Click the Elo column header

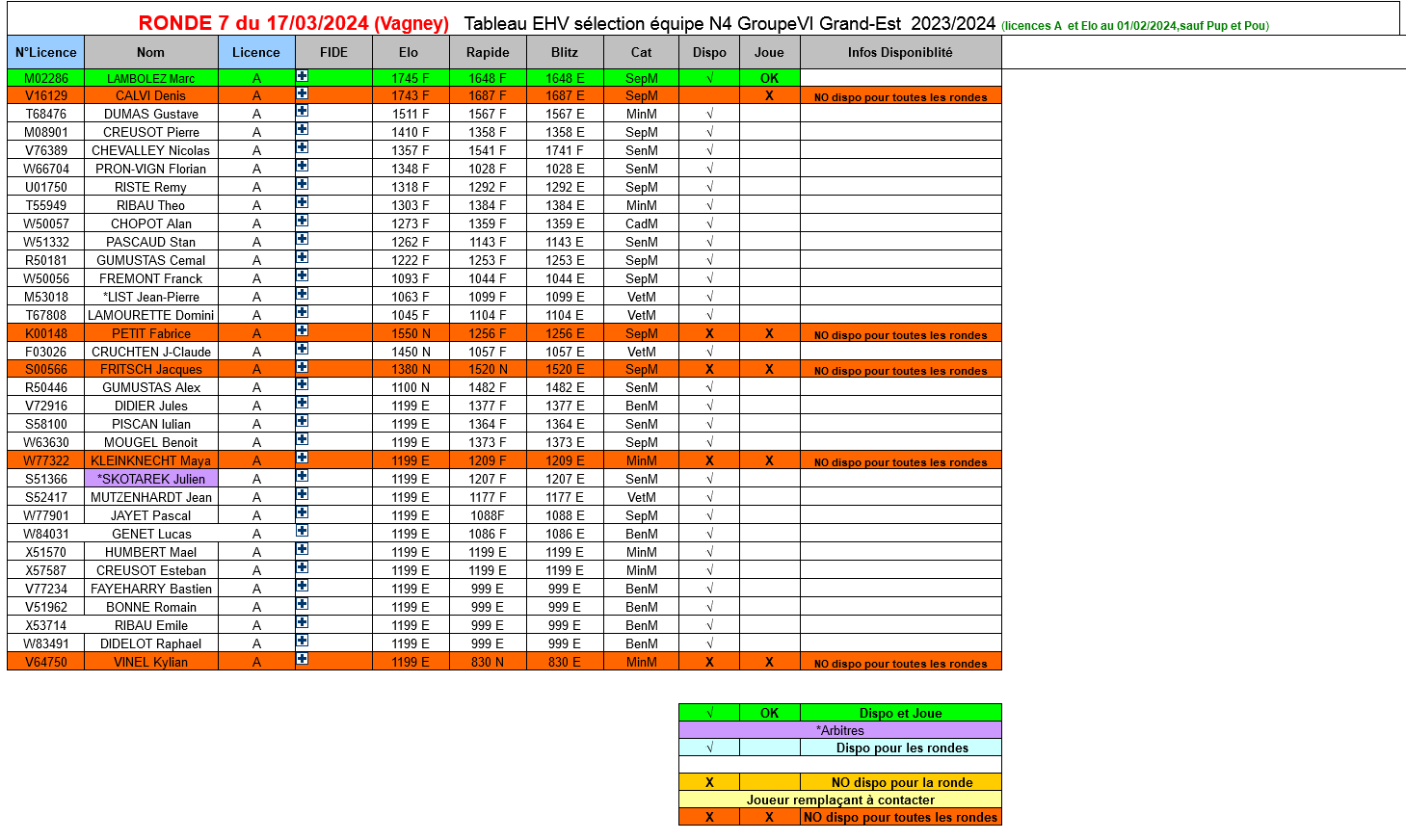coord(410,52)
